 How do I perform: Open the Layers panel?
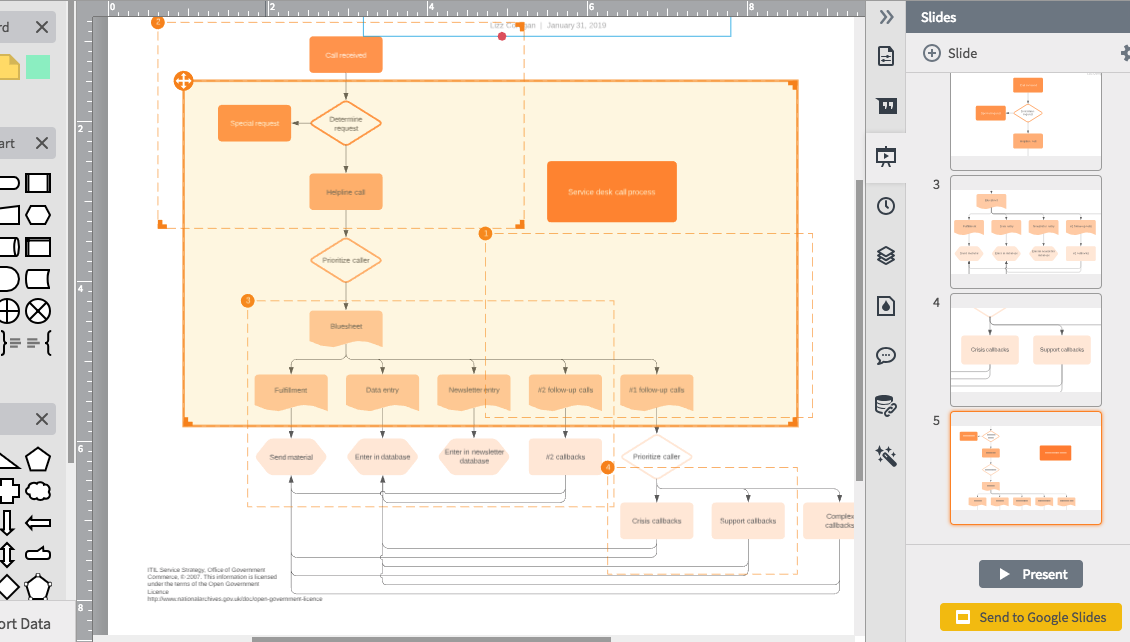885,255
